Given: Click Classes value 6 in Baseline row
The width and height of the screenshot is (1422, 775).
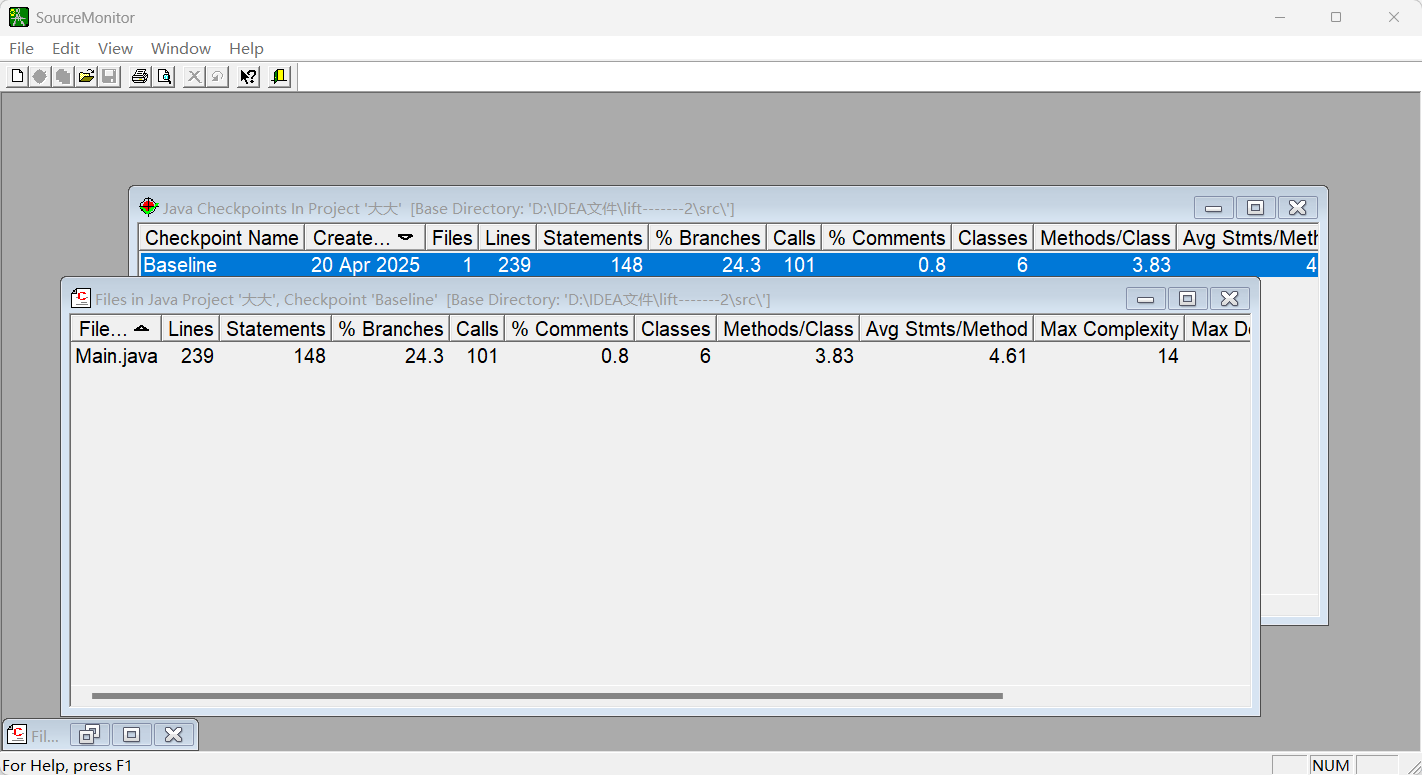Looking at the screenshot, I should (x=1022, y=265).
